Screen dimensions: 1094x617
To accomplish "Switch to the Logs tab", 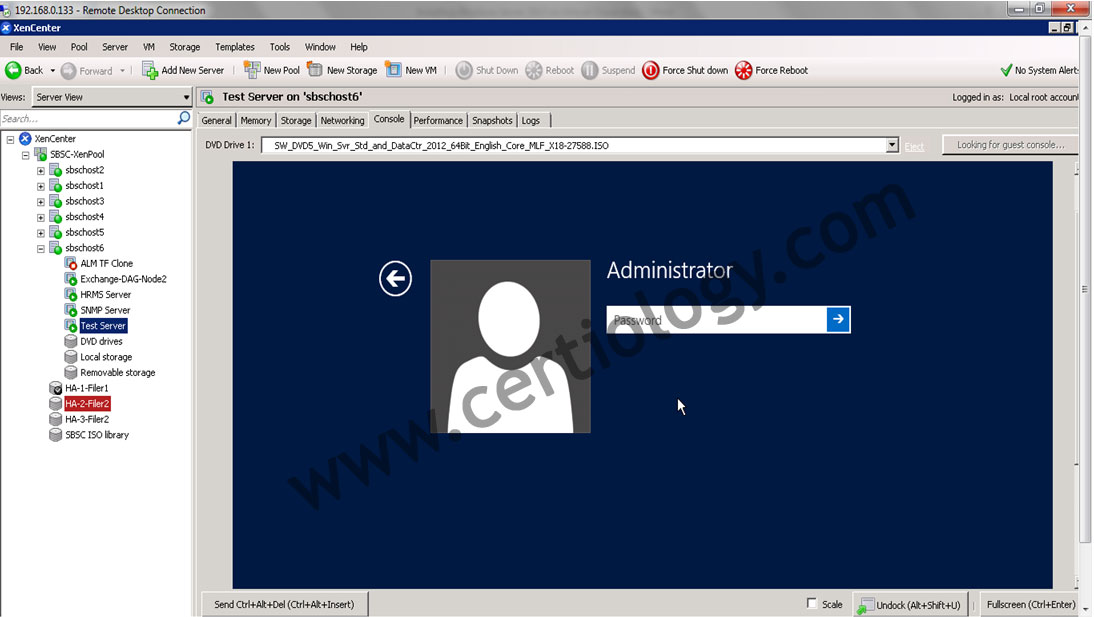I will pos(530,120).
